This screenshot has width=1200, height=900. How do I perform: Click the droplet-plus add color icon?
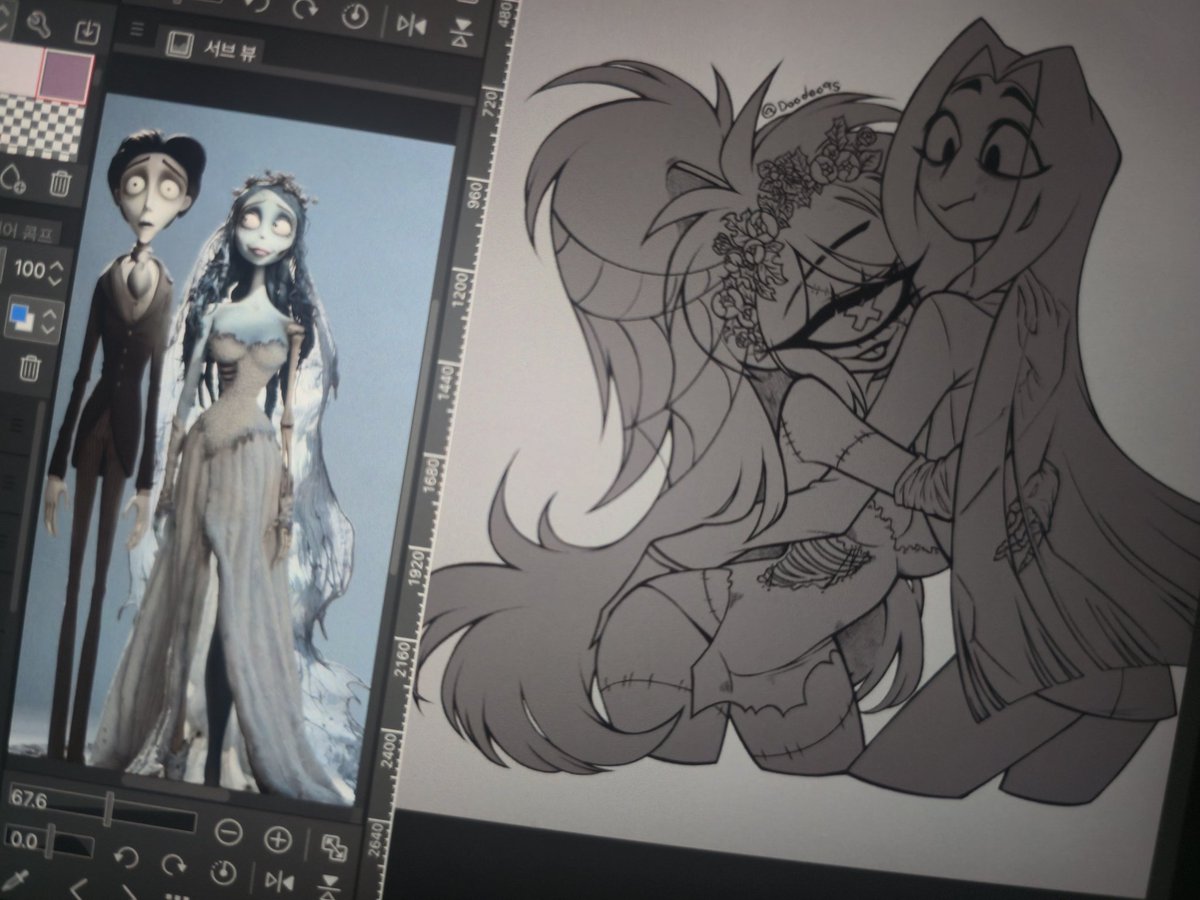click(x=13, y=179)
